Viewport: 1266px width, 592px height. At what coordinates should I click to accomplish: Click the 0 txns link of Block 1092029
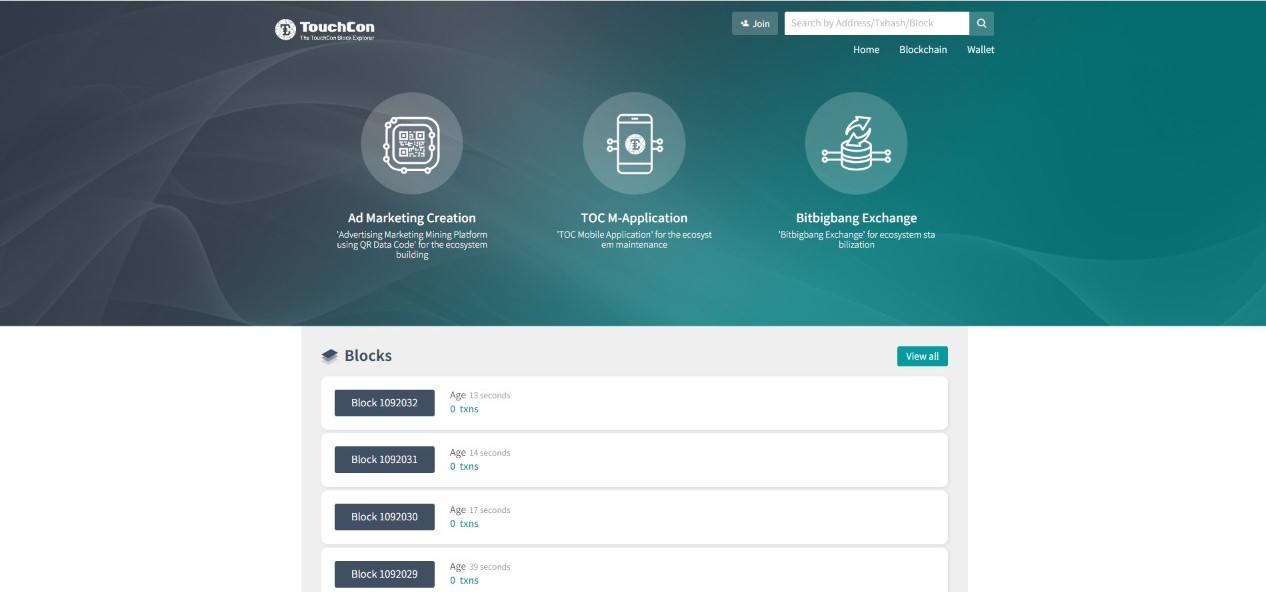(464, 580)
